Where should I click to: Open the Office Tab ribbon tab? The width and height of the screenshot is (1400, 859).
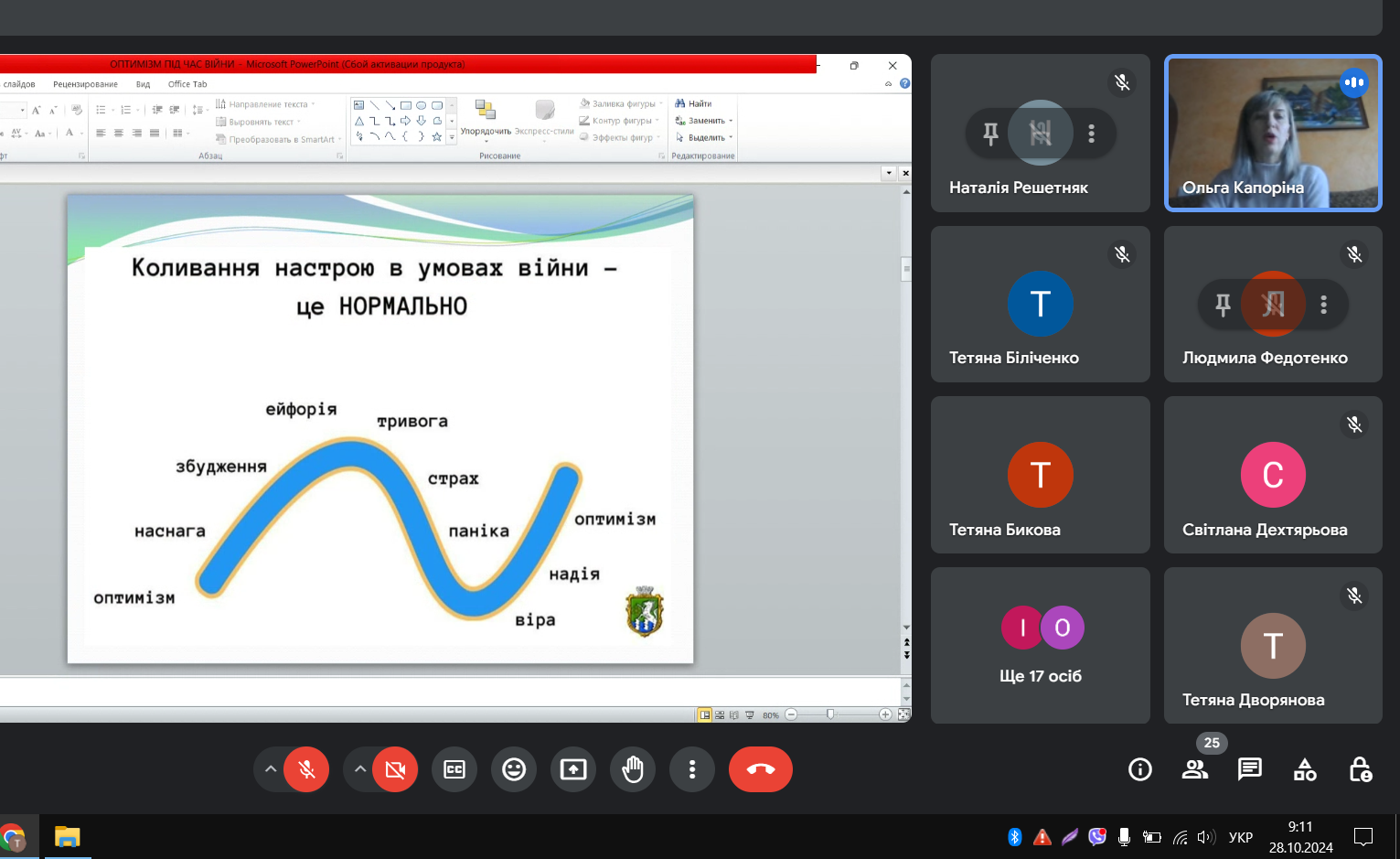point(187,84)
